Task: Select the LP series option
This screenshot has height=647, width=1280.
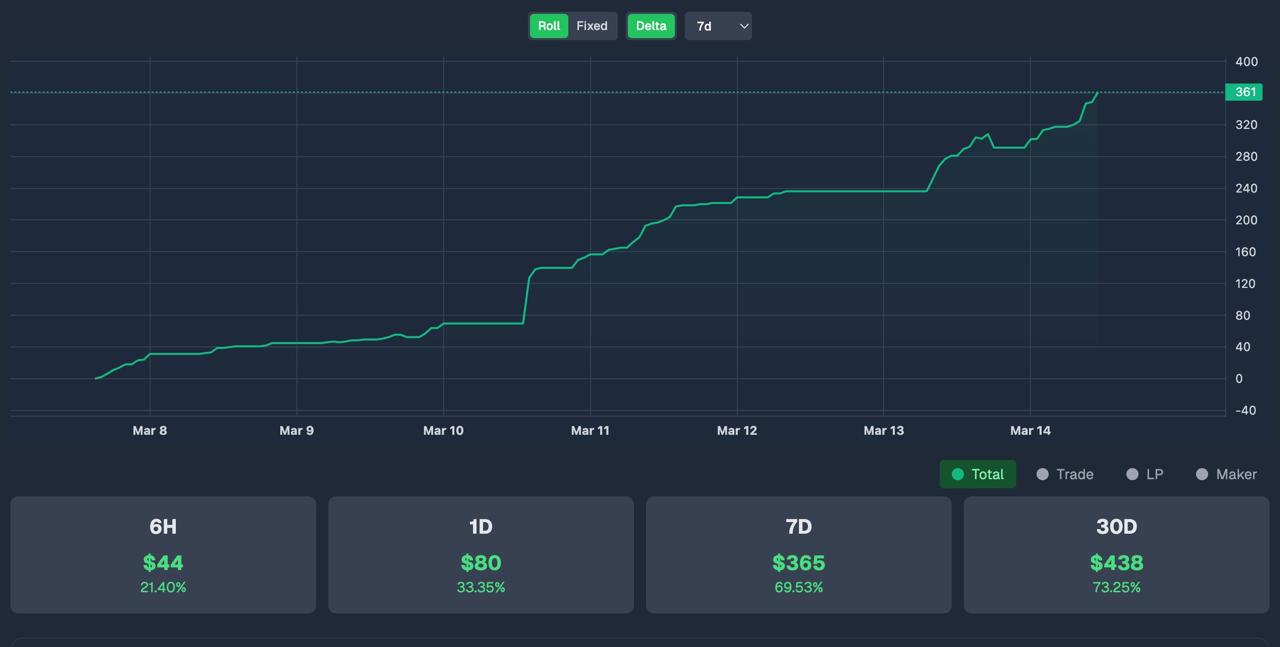Action: [x=1145, y=474]
